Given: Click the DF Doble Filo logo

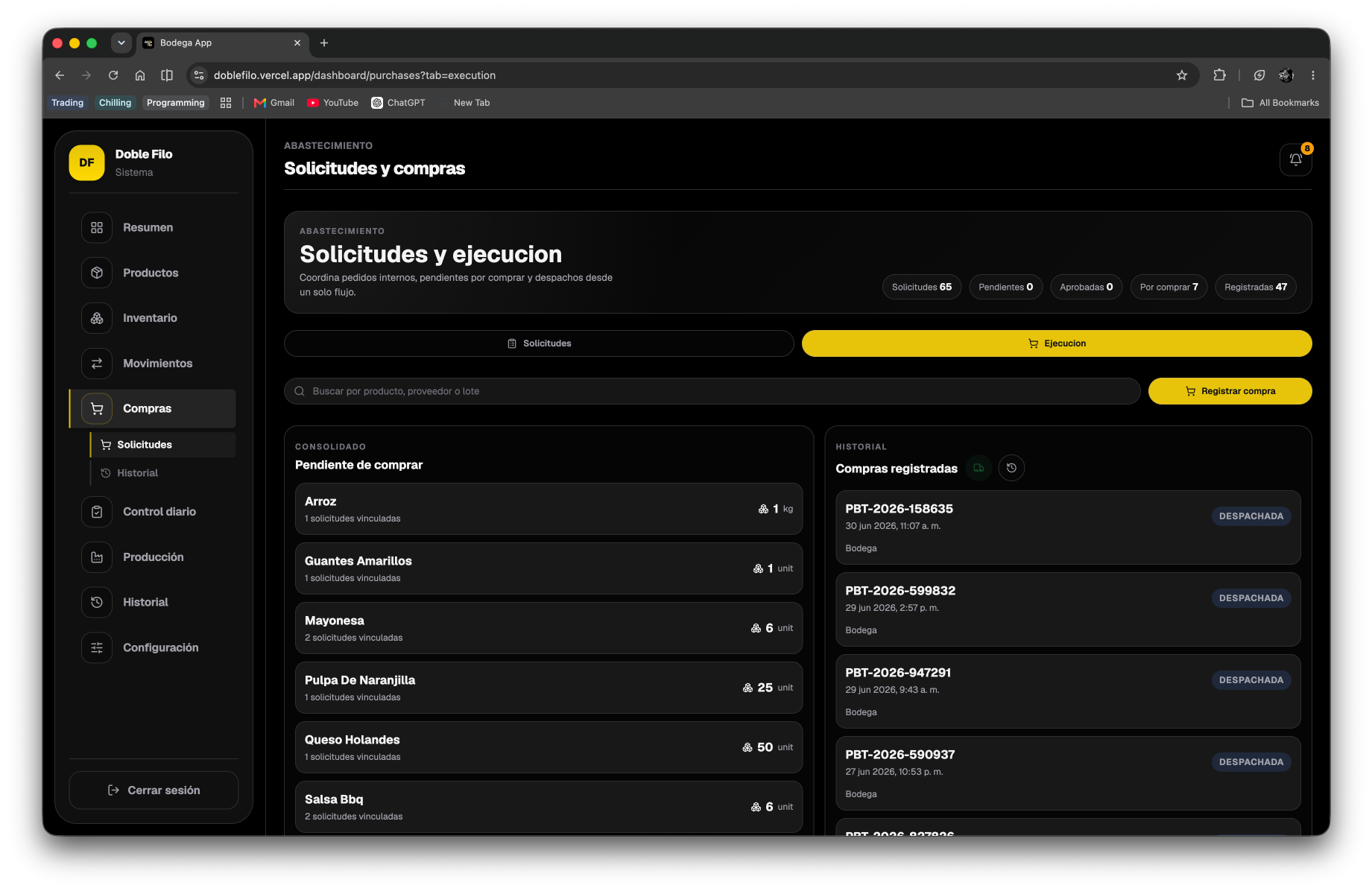Looking at the screenshot, I should [87, 162].
